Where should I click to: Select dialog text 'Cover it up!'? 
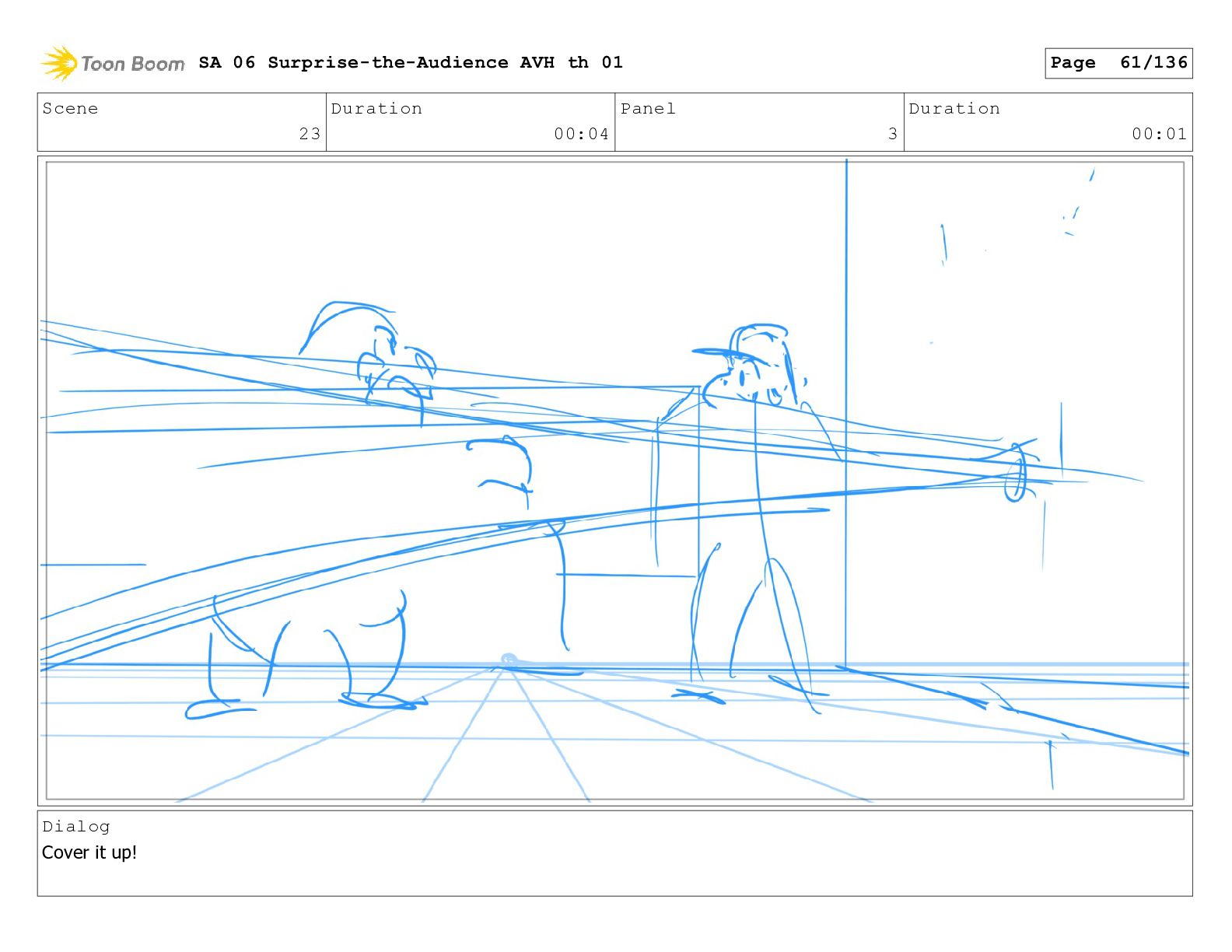pos(89,852)
